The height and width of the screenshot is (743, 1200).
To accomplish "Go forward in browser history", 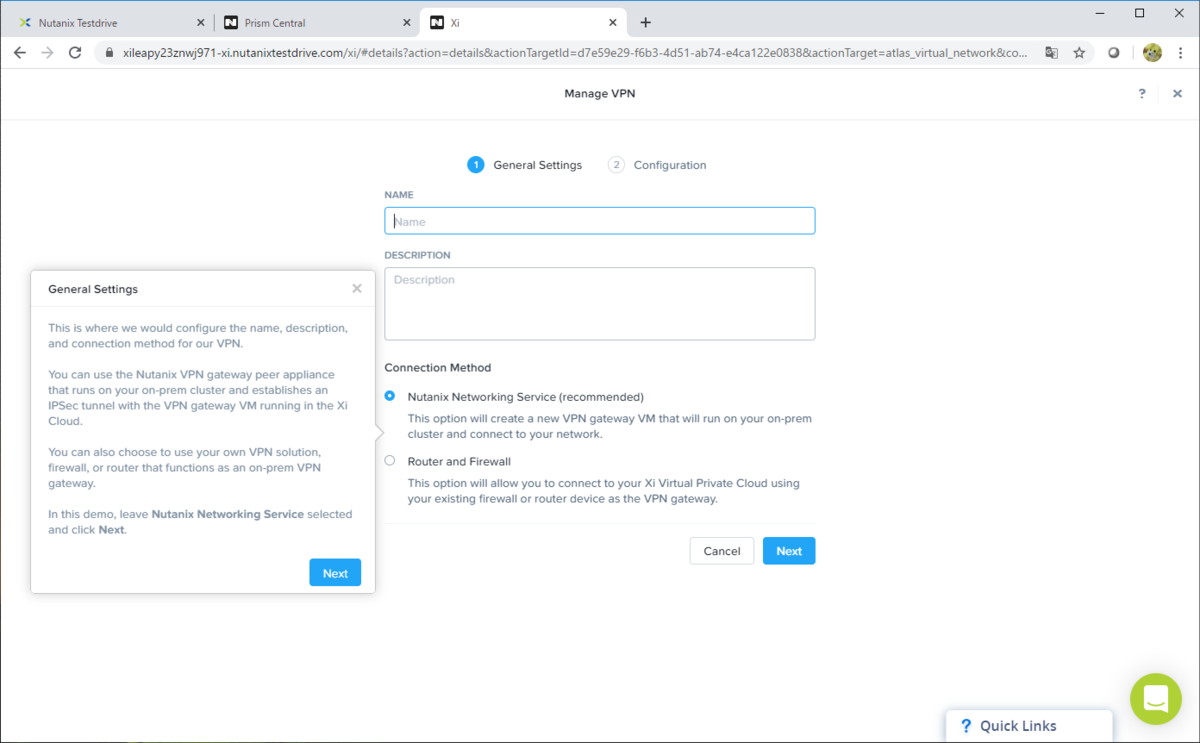I will click(47, 53).
